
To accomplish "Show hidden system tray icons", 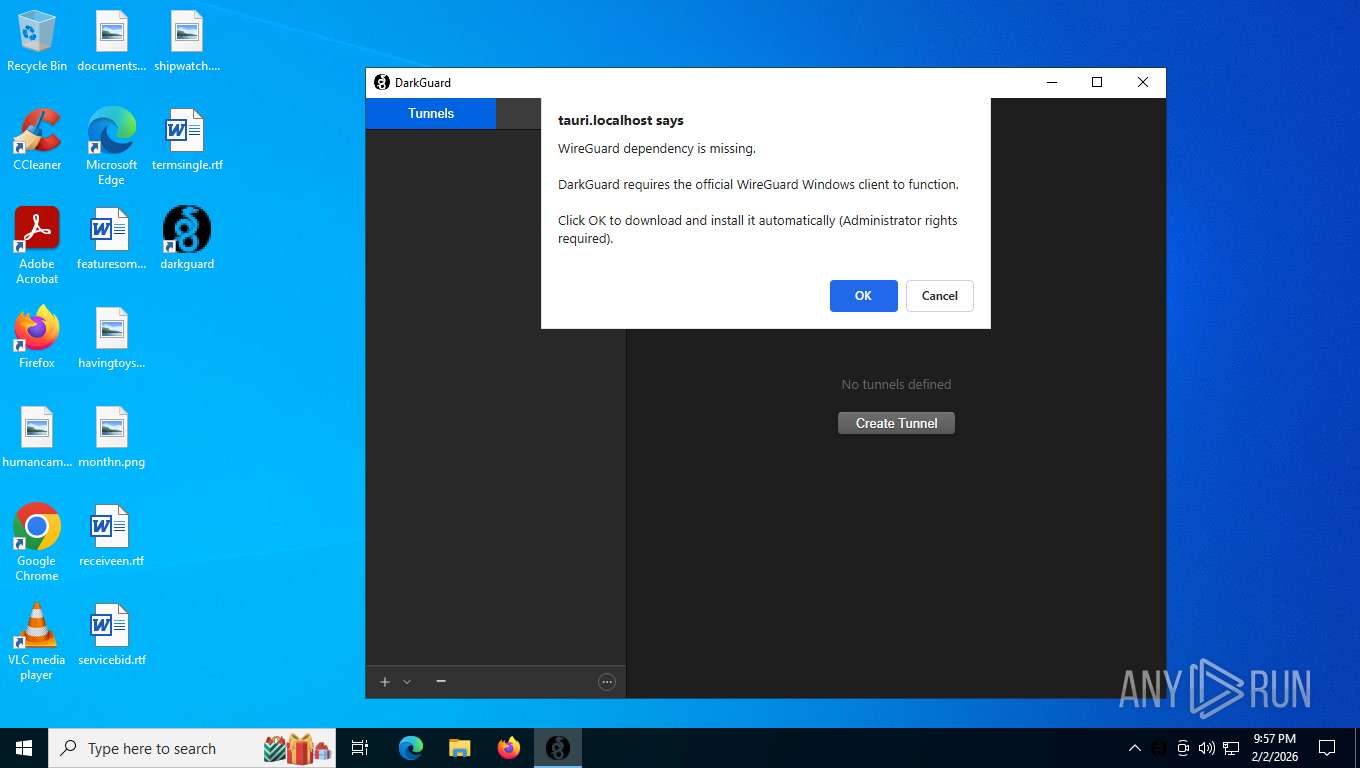I will (1135, 748).
